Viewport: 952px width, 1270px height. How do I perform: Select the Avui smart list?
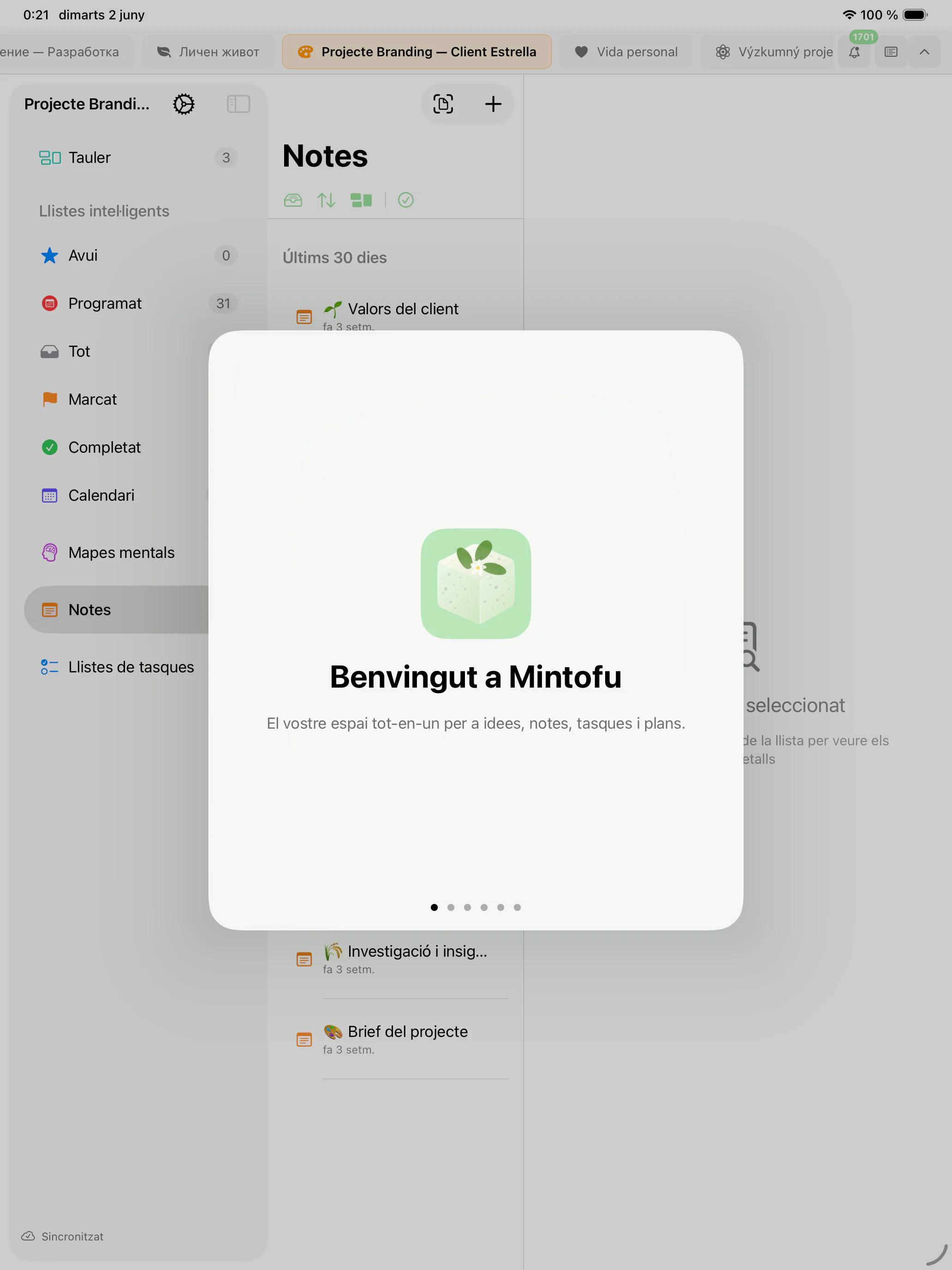pos(138,255)
